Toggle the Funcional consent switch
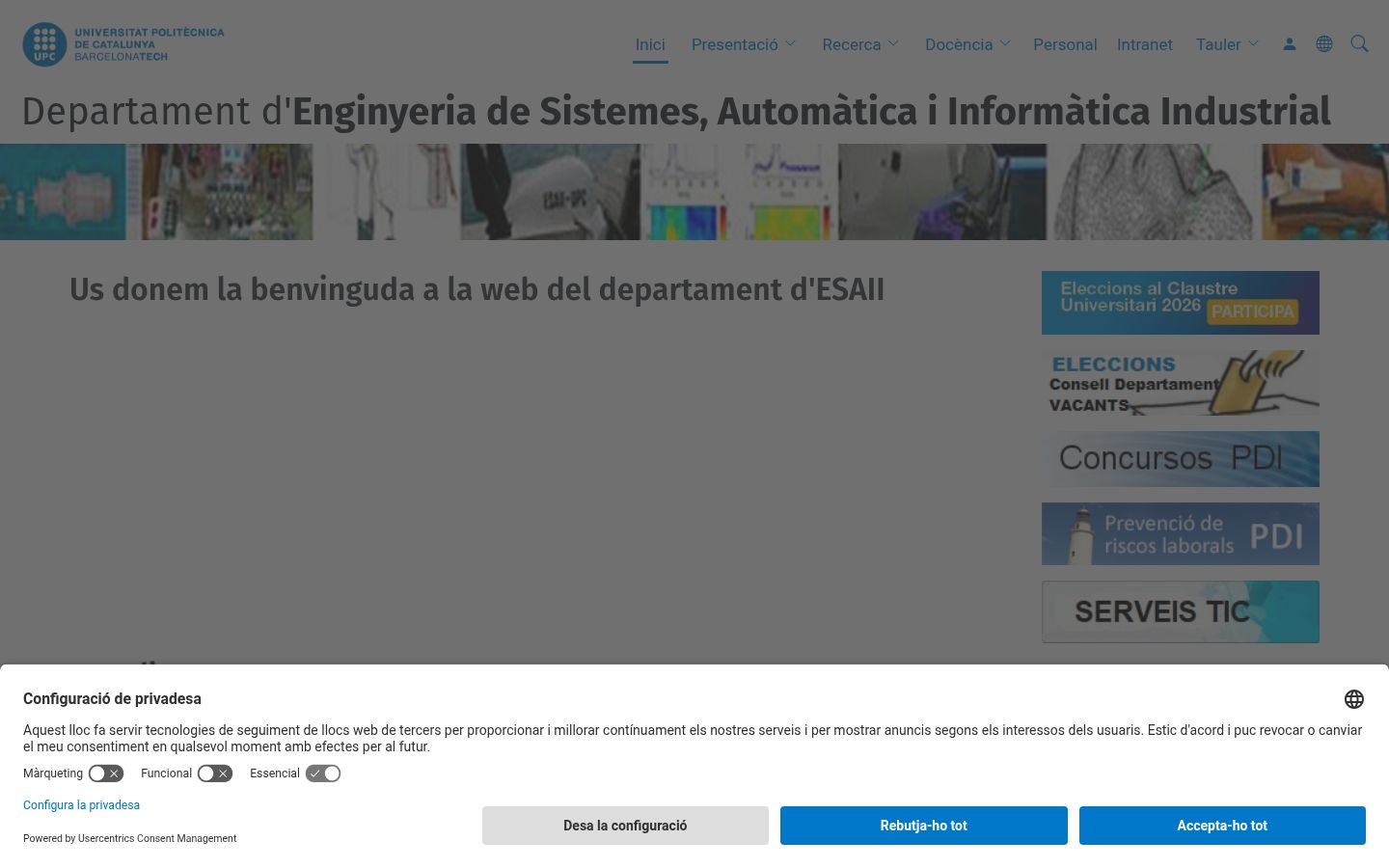 coord(215,773)
